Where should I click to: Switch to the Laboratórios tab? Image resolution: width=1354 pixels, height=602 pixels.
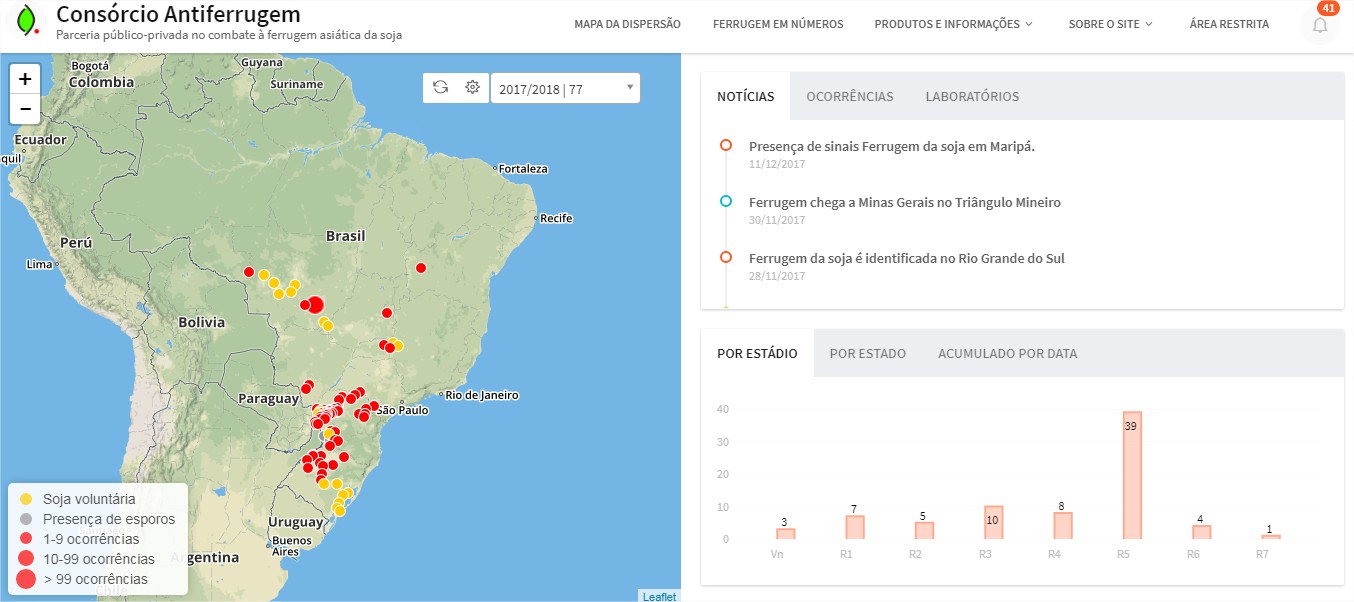click(x=972, y=97)
